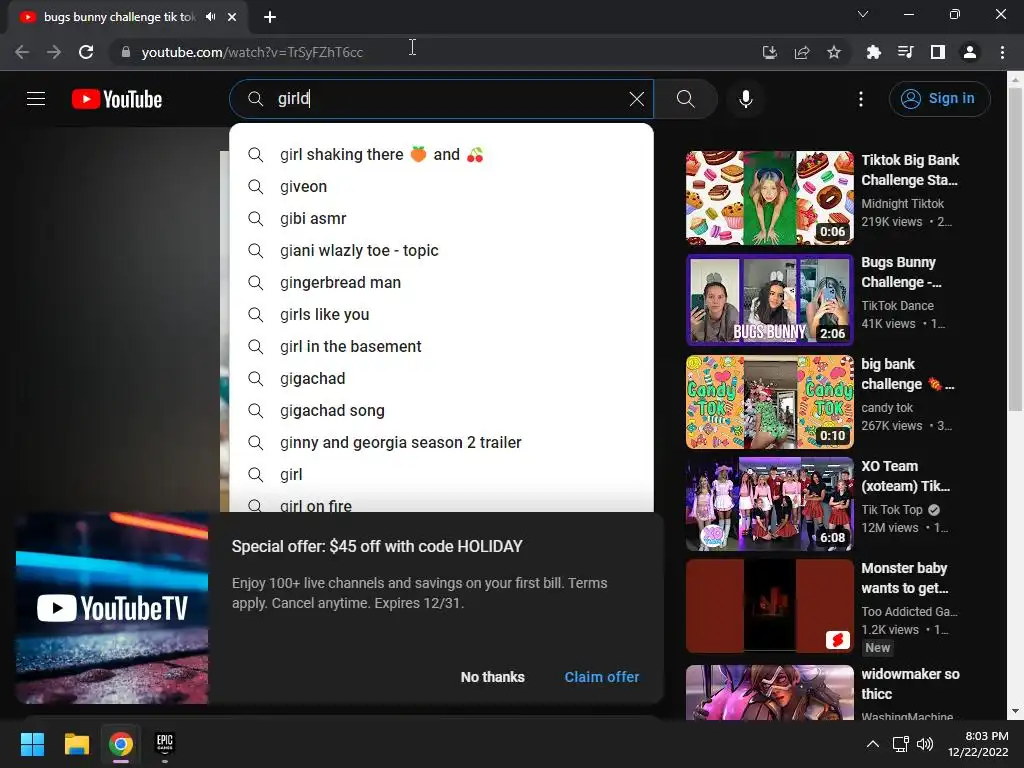
Task: Open YouTube settings three-dot menu
Action: (861, 99)
